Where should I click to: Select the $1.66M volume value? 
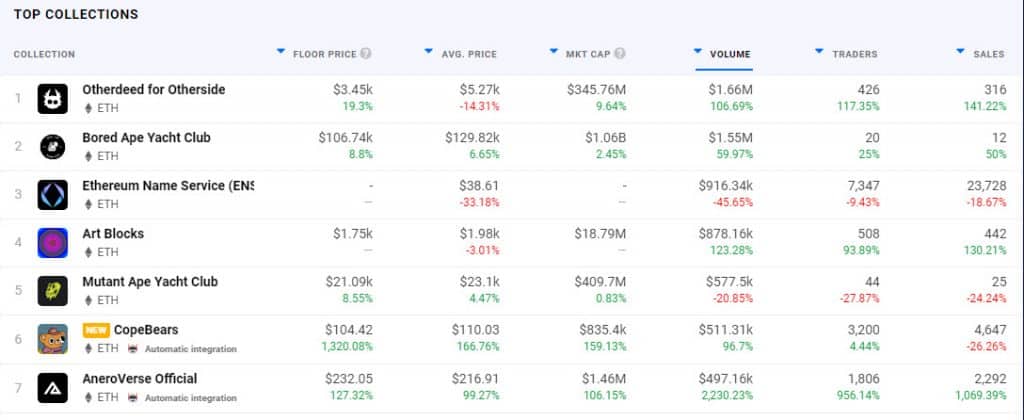730,89
